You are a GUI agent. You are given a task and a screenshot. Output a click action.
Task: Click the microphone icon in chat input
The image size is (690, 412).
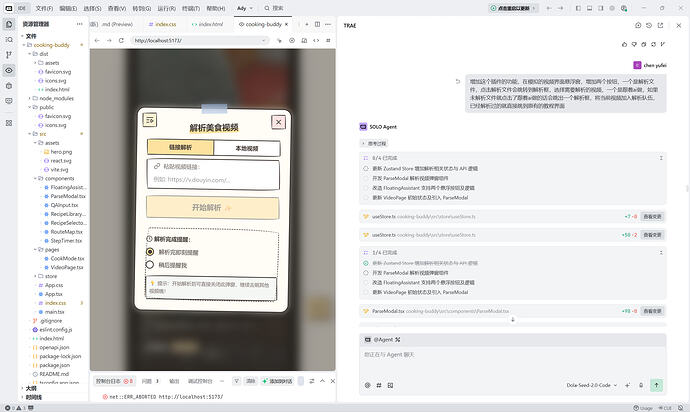point(641,385)
